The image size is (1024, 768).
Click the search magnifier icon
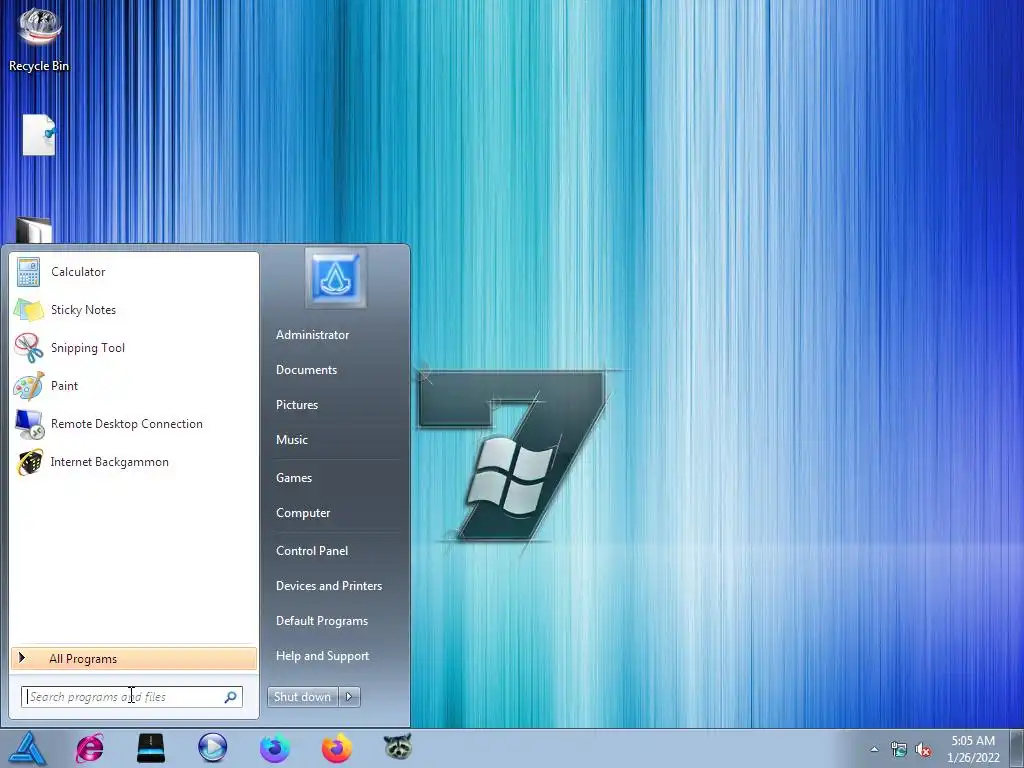pyautogui.click(x=231, y=697)
